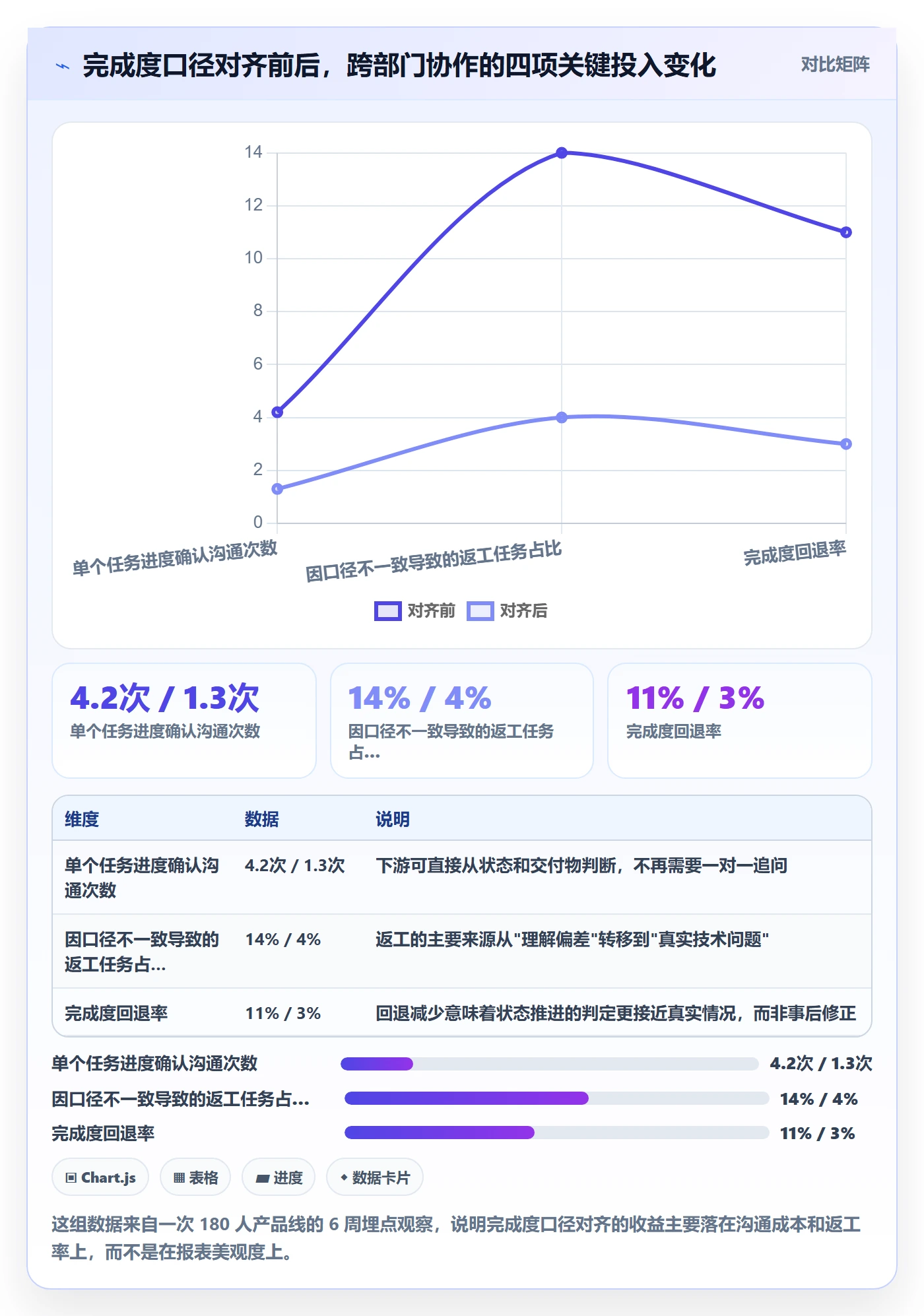Click the 对齐后 data point at 4
Image resolution: width=924 pixels, height=1316 pixels.
point(562,417)
